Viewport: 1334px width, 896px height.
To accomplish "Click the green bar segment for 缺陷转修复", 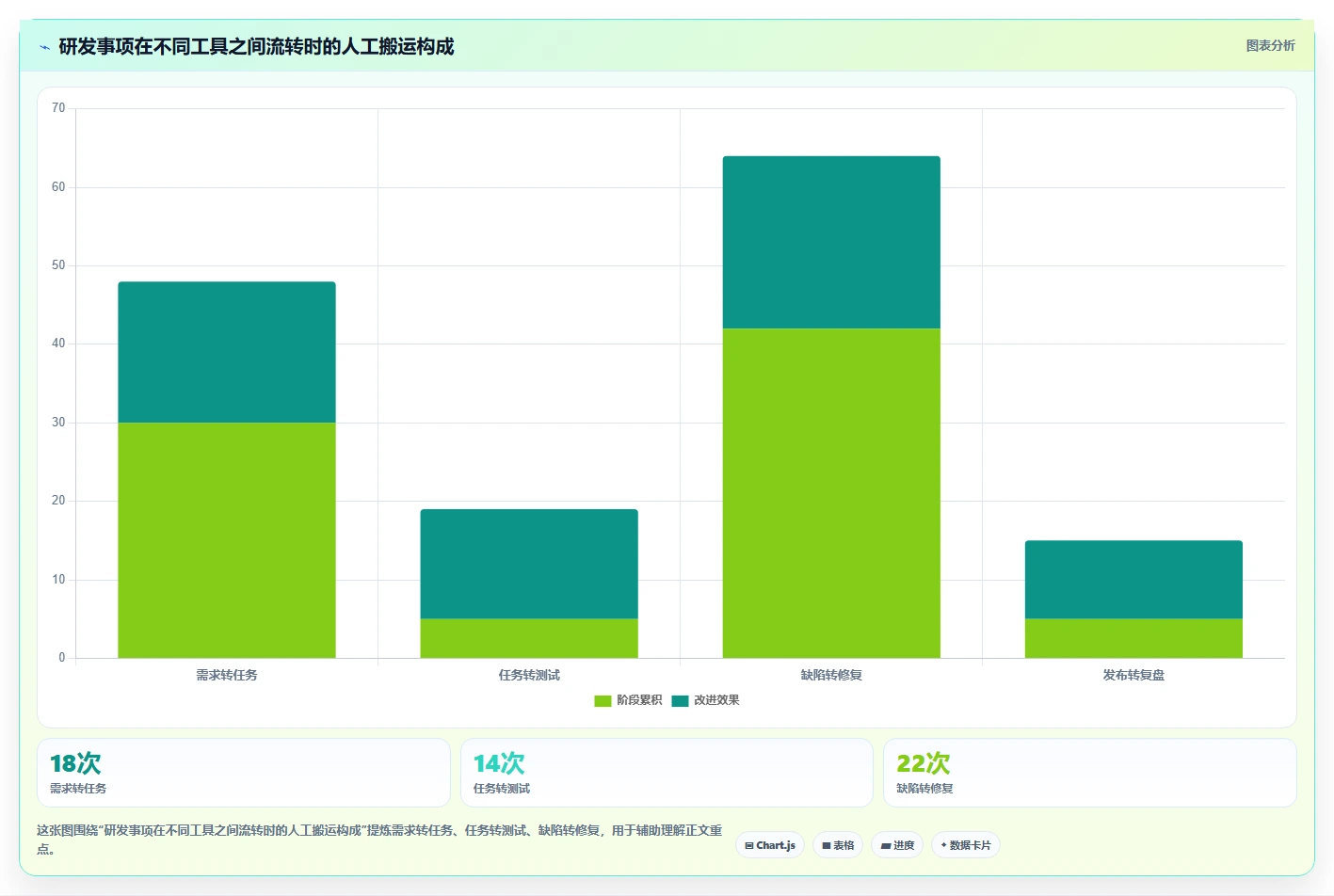I will coord(831,493).
